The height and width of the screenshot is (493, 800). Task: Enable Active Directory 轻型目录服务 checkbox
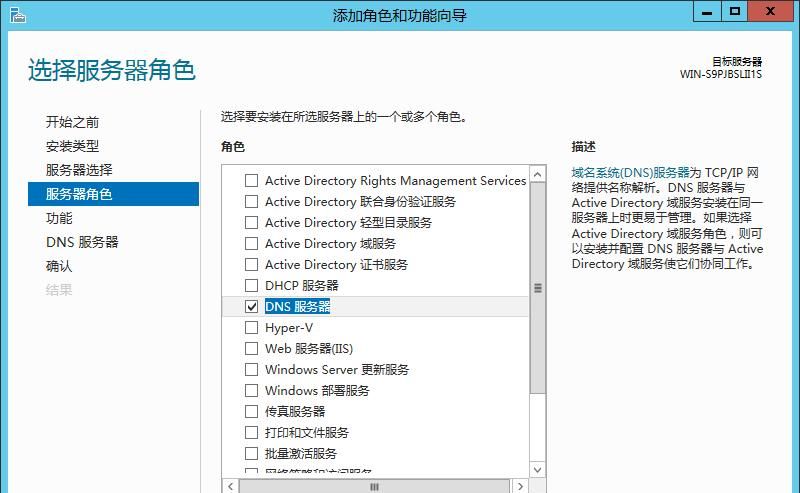[x=252, y=223]
